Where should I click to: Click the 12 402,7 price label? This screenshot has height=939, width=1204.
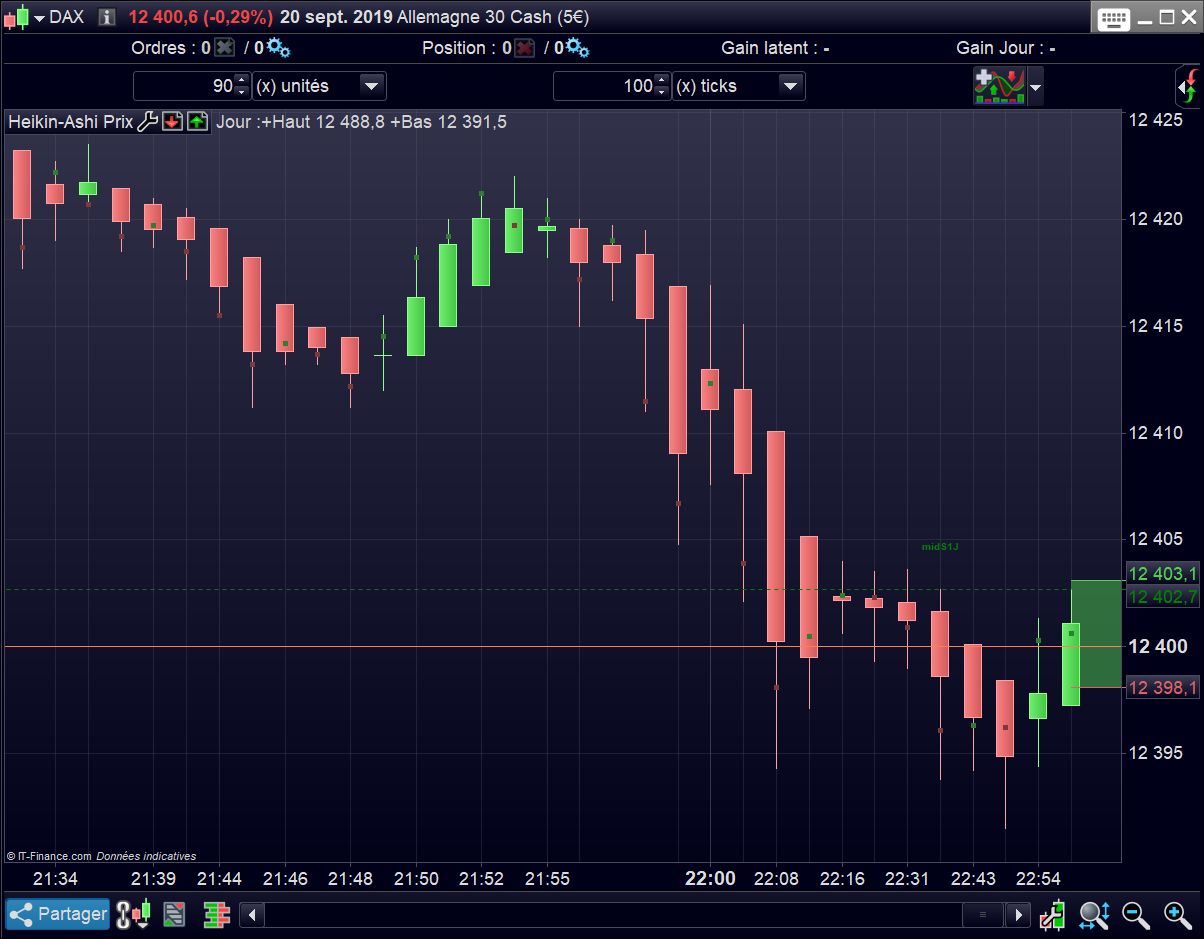click(x=1162, y=597)
